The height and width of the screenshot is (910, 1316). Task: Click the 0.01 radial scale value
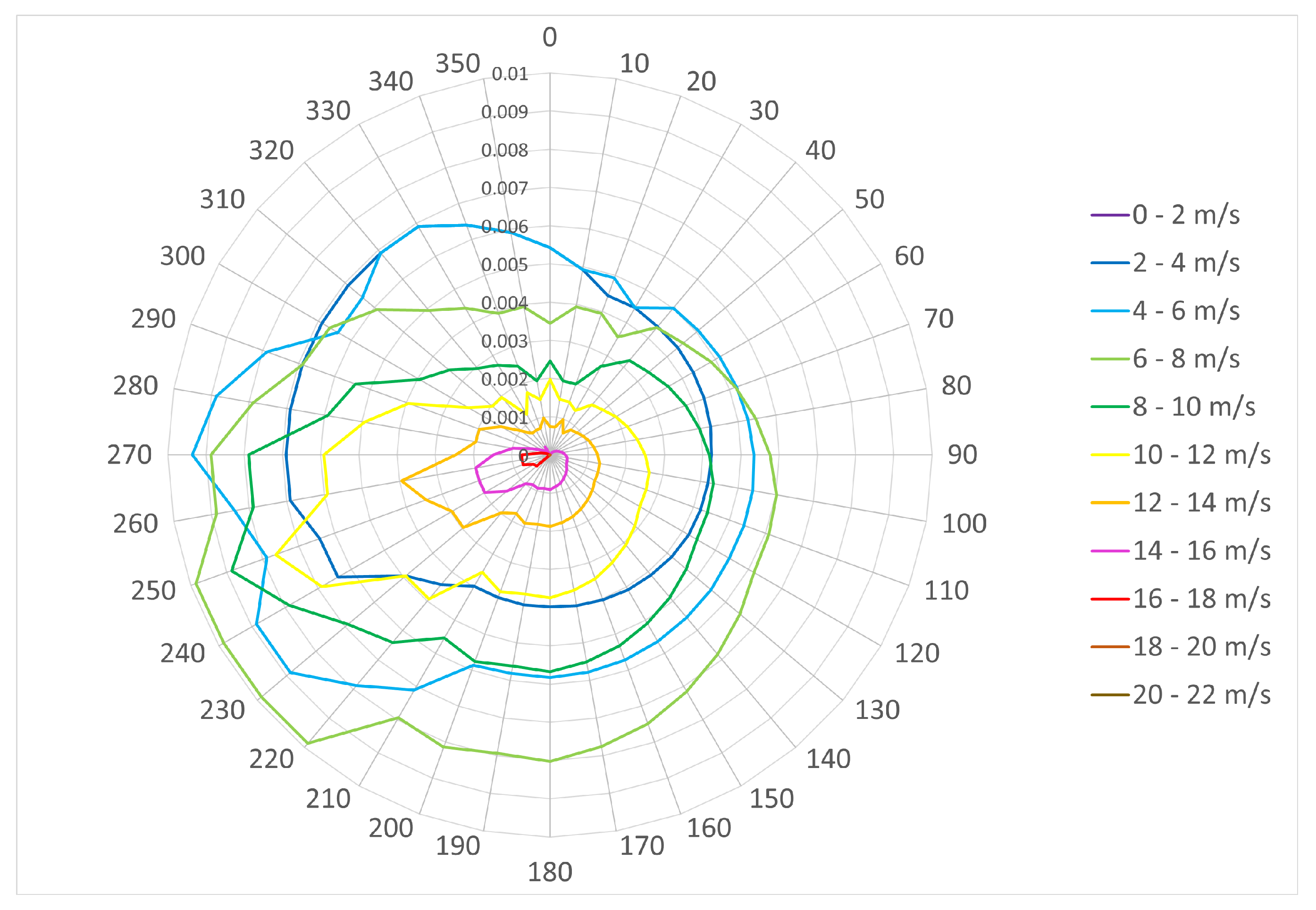click(x=510, y=74)
